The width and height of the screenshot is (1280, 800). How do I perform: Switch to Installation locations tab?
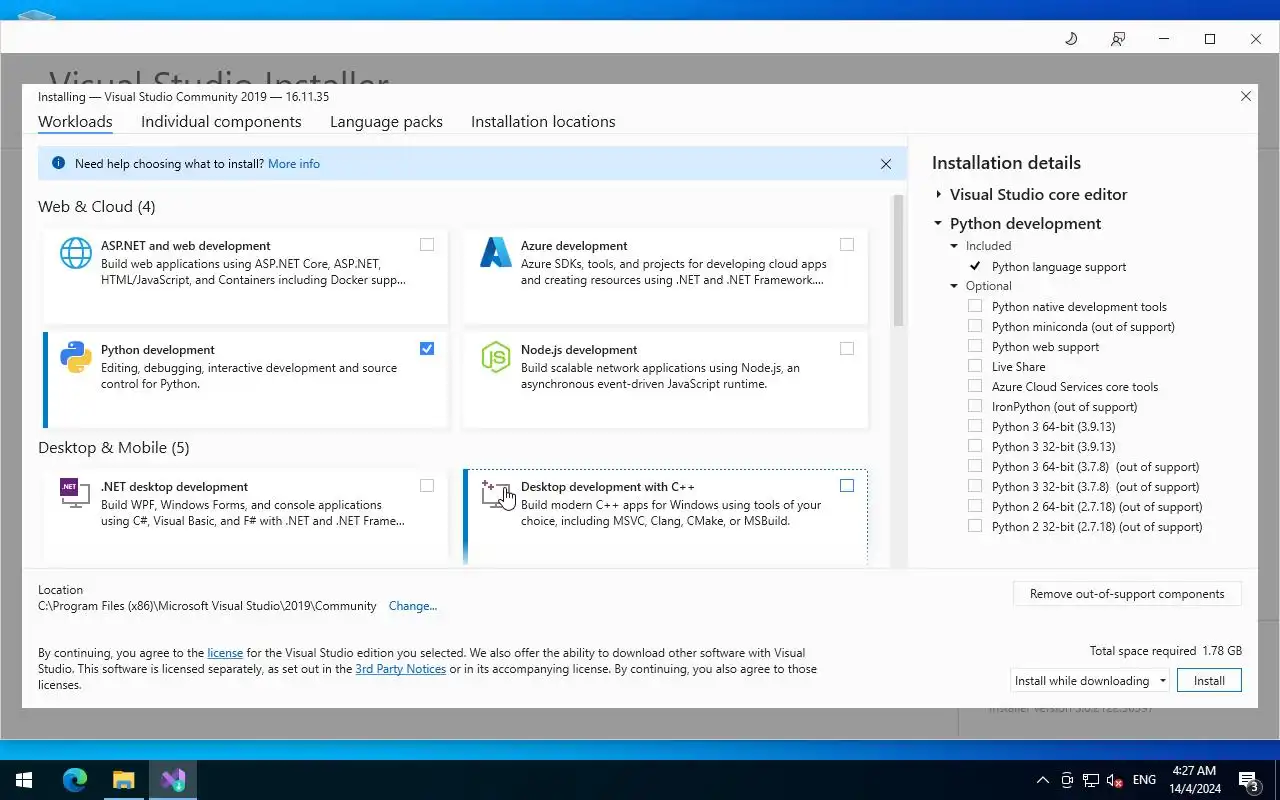(543, 122)
